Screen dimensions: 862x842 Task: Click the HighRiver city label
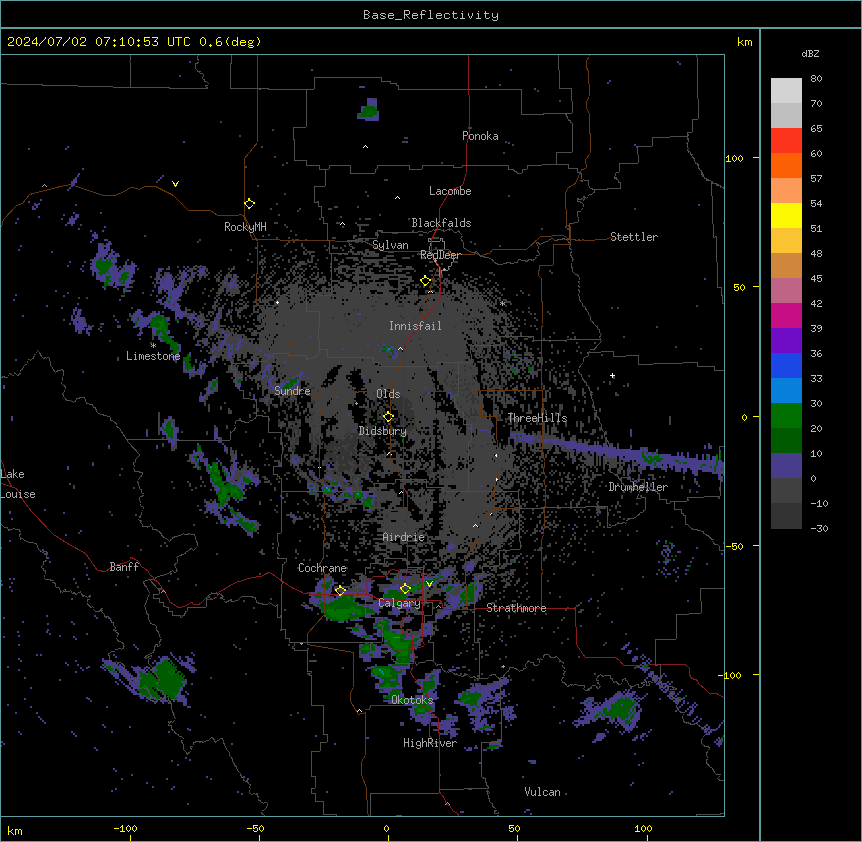pyautogui.click(x=430, y=743)
